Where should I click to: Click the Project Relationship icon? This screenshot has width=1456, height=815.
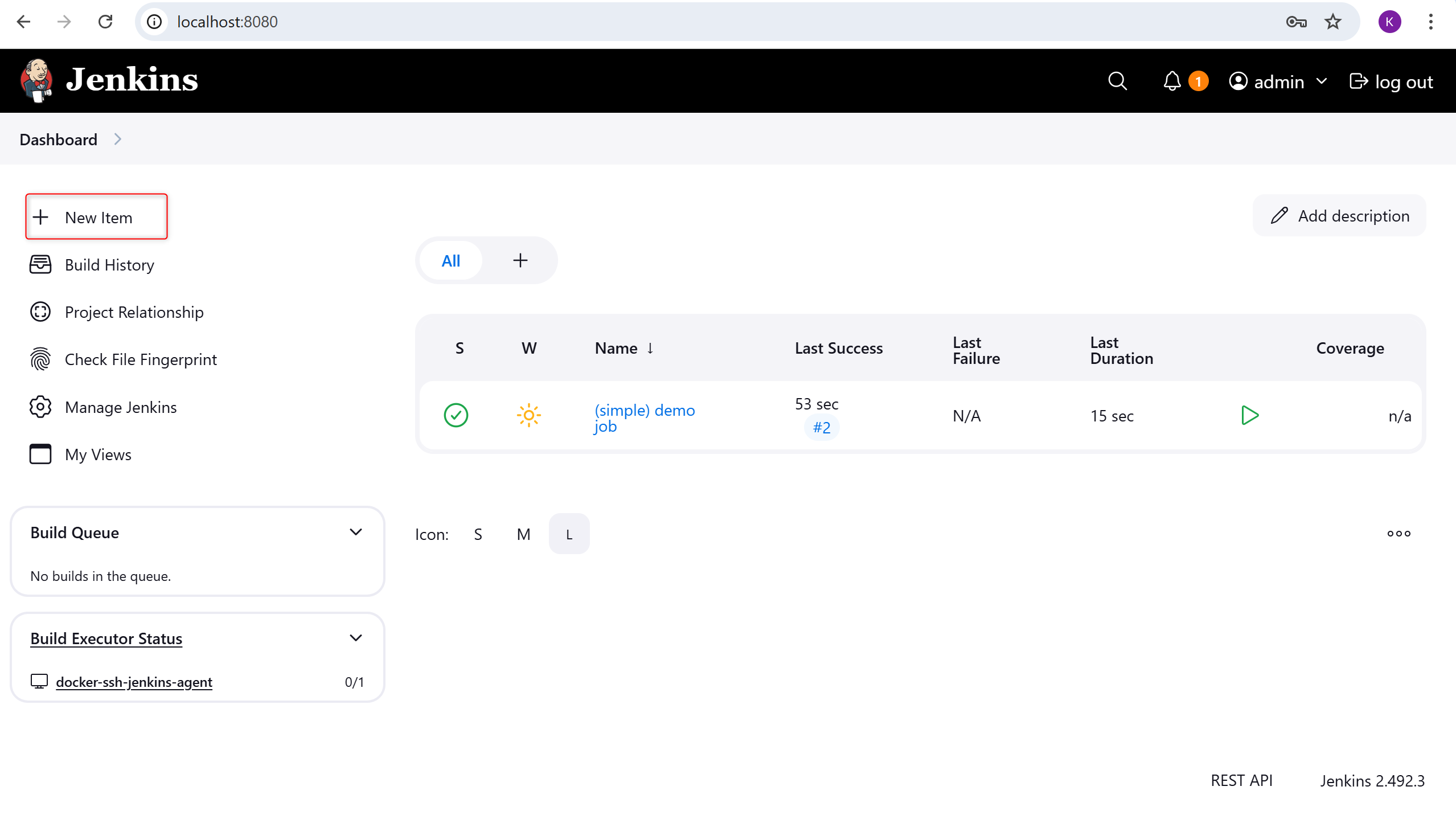[x=40, y=312]
